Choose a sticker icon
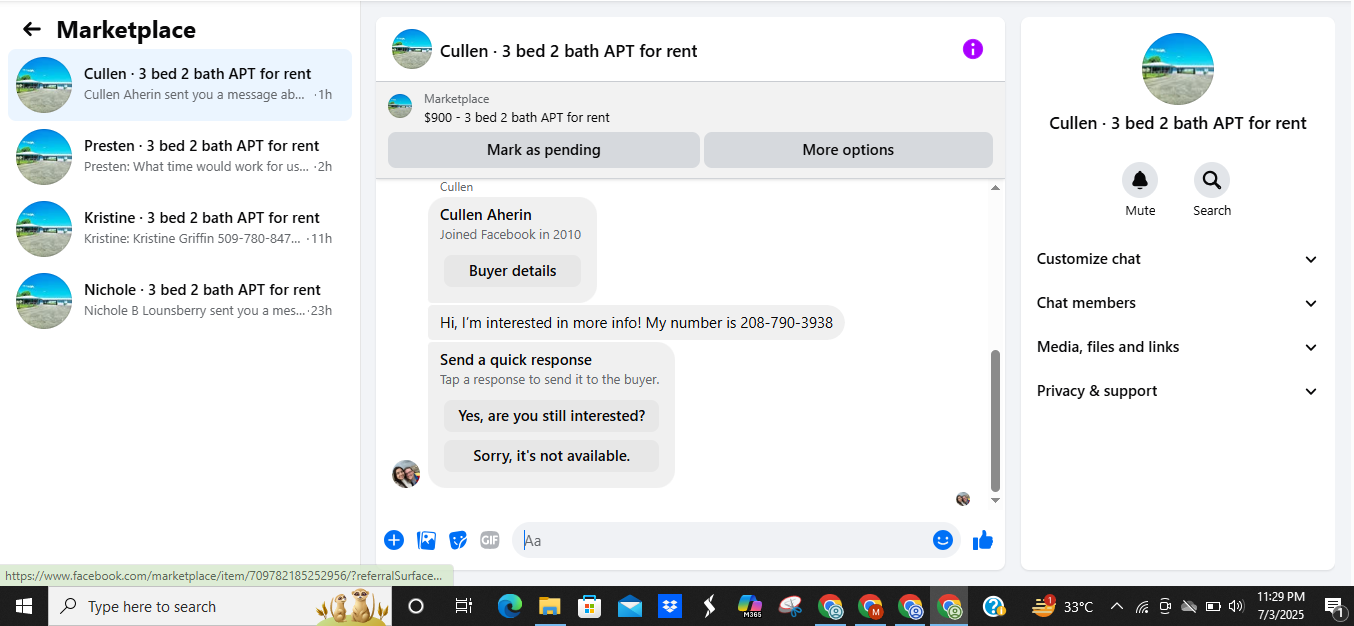Viewport: 1354px width, 626px height. click(458, 540)
